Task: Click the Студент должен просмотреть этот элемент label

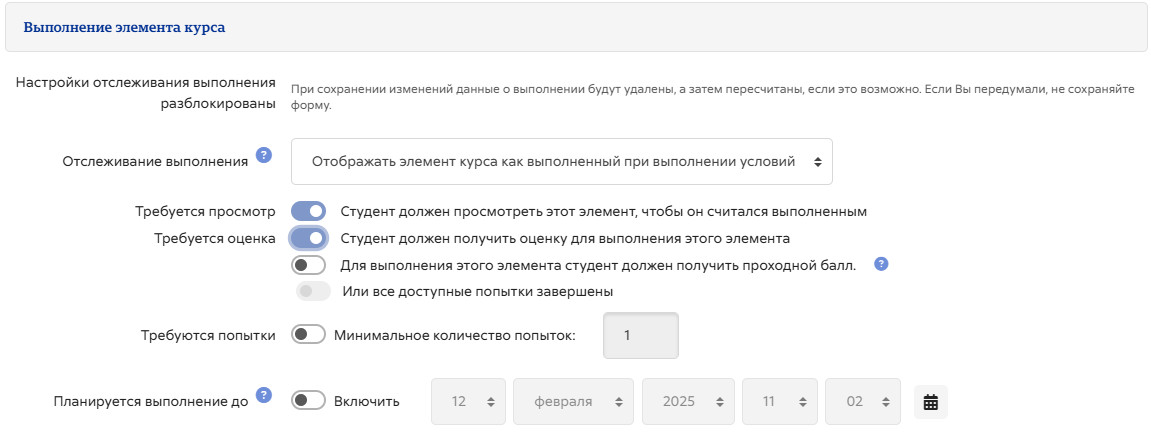Action: pyautogui.click(x=604, y=211)
